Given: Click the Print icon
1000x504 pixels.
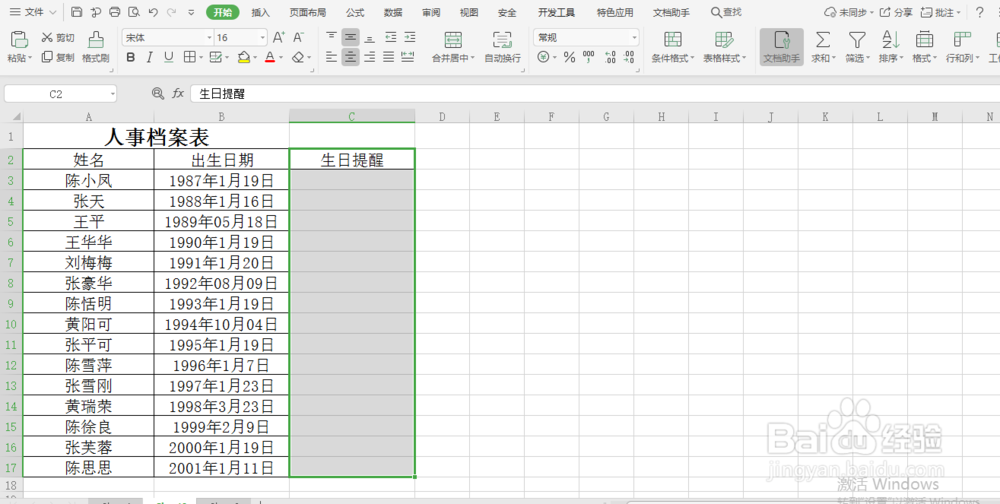Looking at the screenshot, I should [114, 12].
